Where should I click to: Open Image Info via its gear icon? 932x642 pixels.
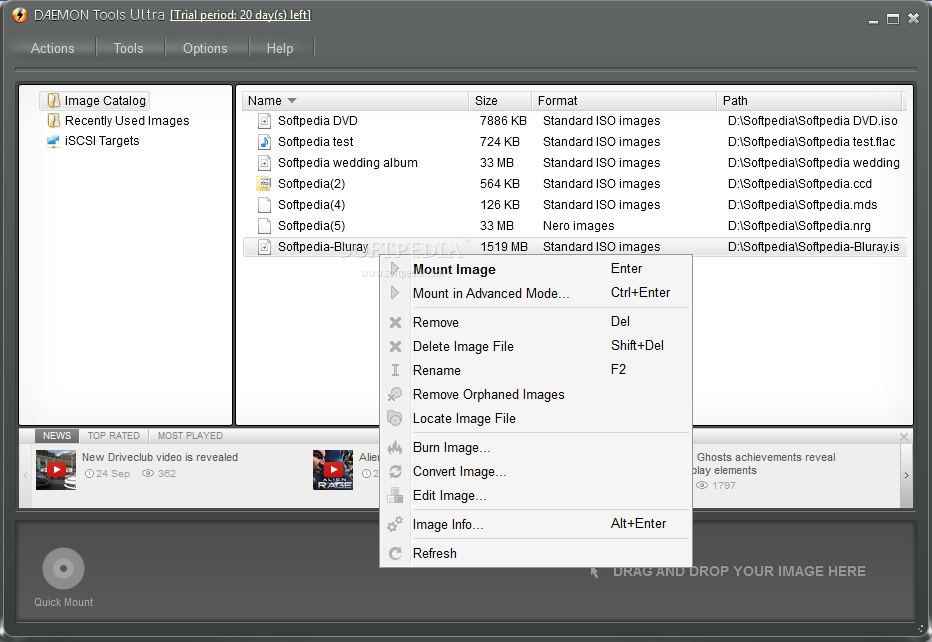[x=396, y=523]
